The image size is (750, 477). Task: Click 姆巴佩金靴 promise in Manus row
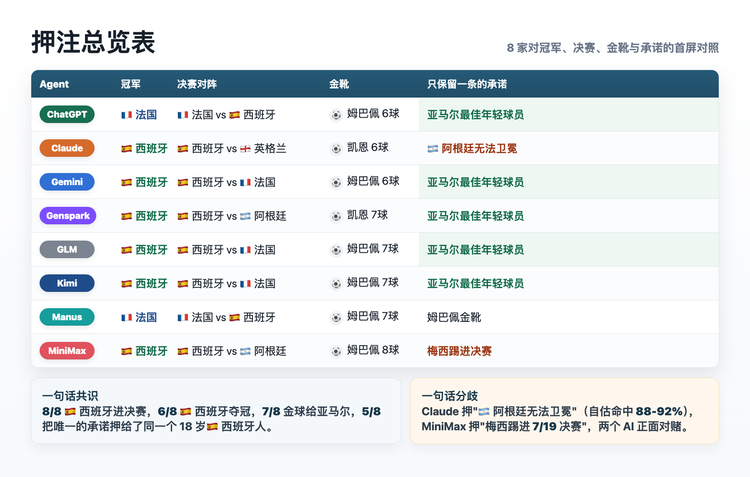pyautogui.click(x=454, y=317)
